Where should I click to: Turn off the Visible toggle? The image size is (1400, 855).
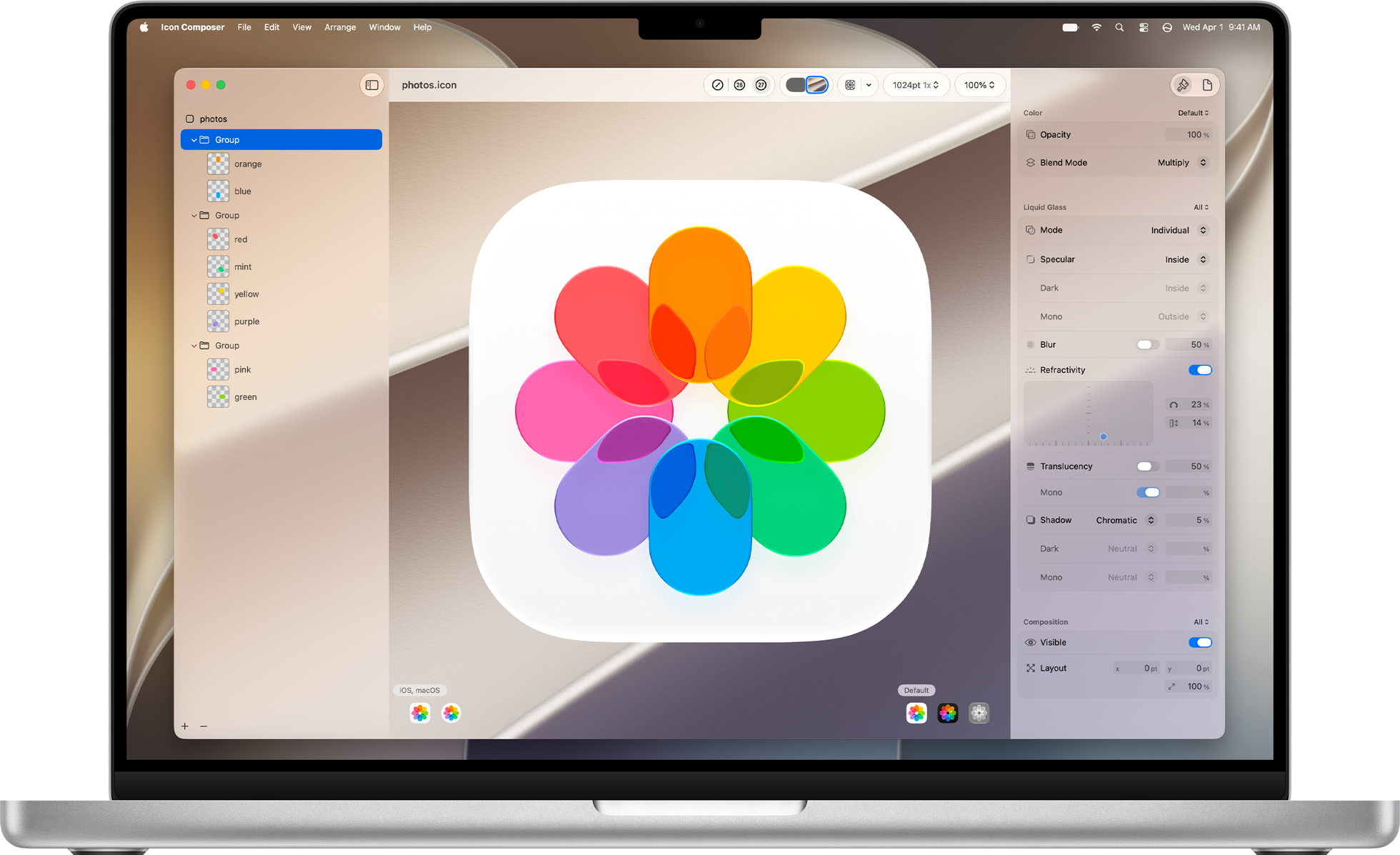(x=1200, y=643)
